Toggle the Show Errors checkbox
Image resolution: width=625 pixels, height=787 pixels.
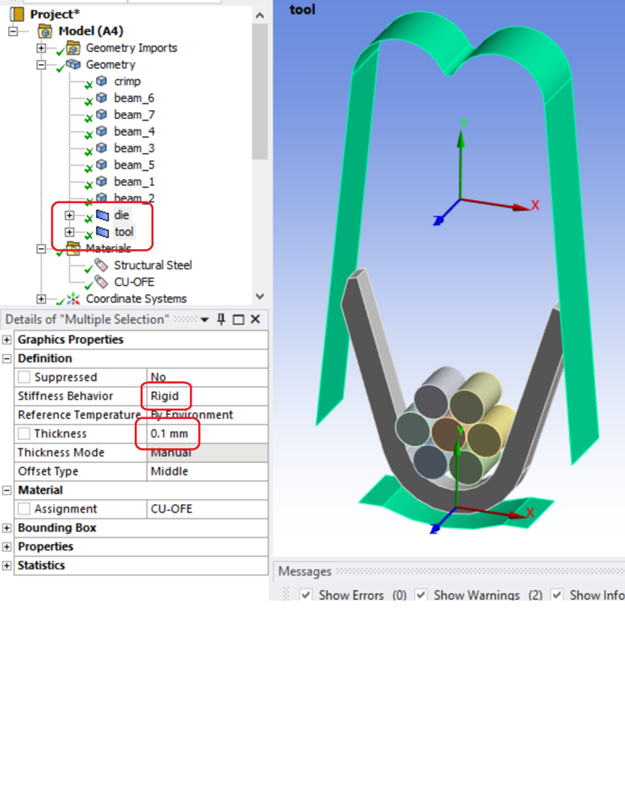pos(305,595)
